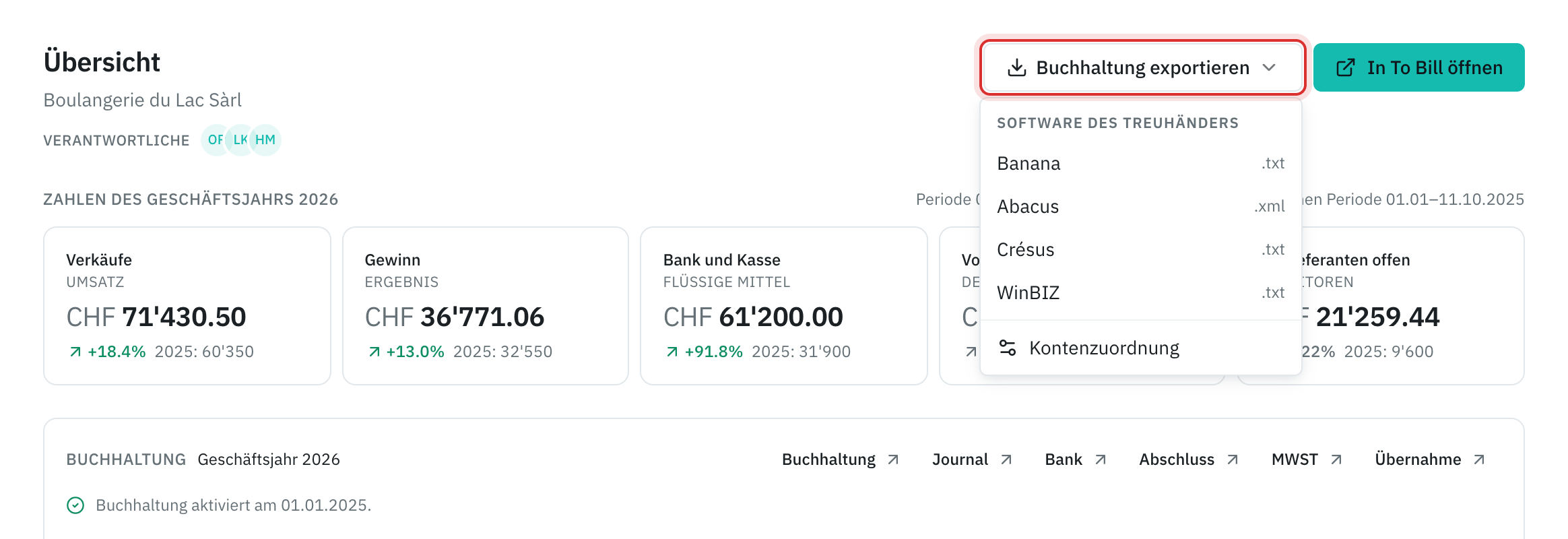The width and height of the screenshot is (1568, 539).
Task: Click the .xml format tag next to Abacus
Action: [x=1270, y=206]
